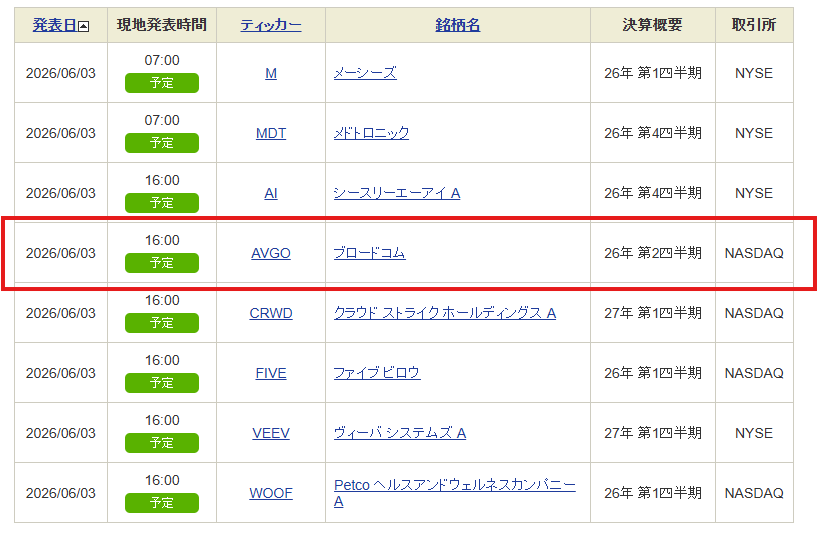This screenshot has width=817, height=536.
Task: Open ticker VEEV link
Action: 271,432
